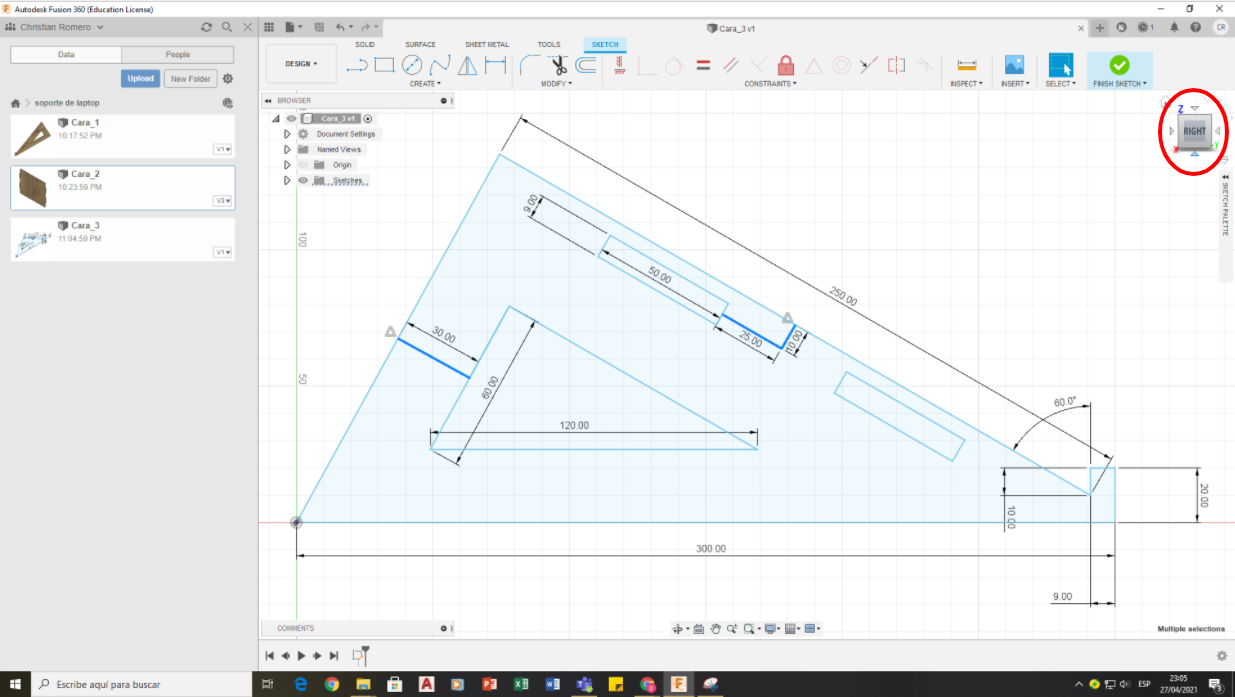The image size is (1235, 697).
Task: Click the Look At tool
Action: (x=699, y=629)
